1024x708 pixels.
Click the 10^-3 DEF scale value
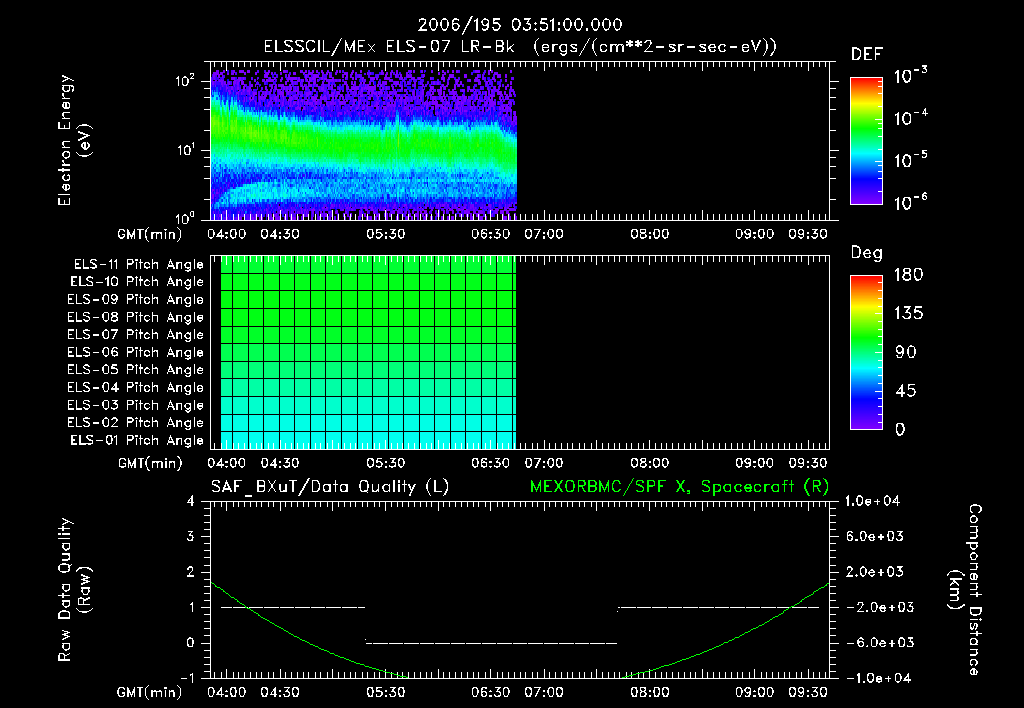click(910, 75)
